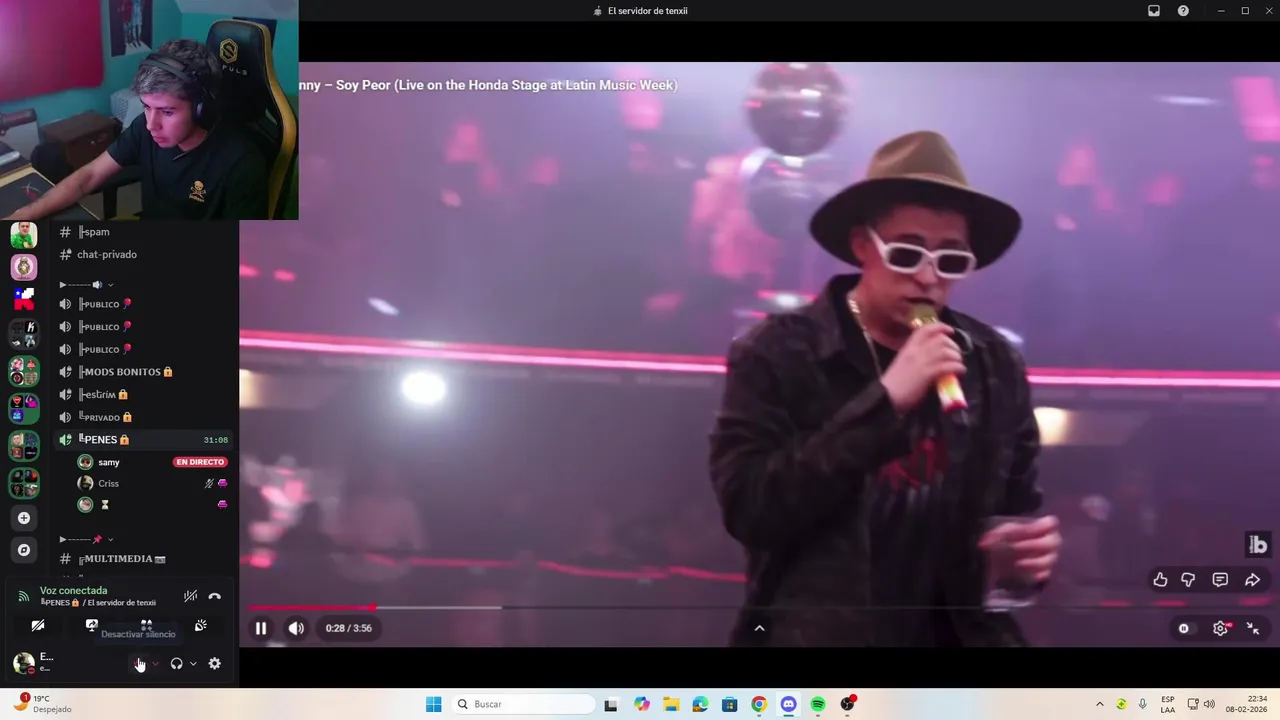This screenshot has height=720, width=1280.
Task: Open the Discord help question-mark icon
Action: pos(1183,11)
